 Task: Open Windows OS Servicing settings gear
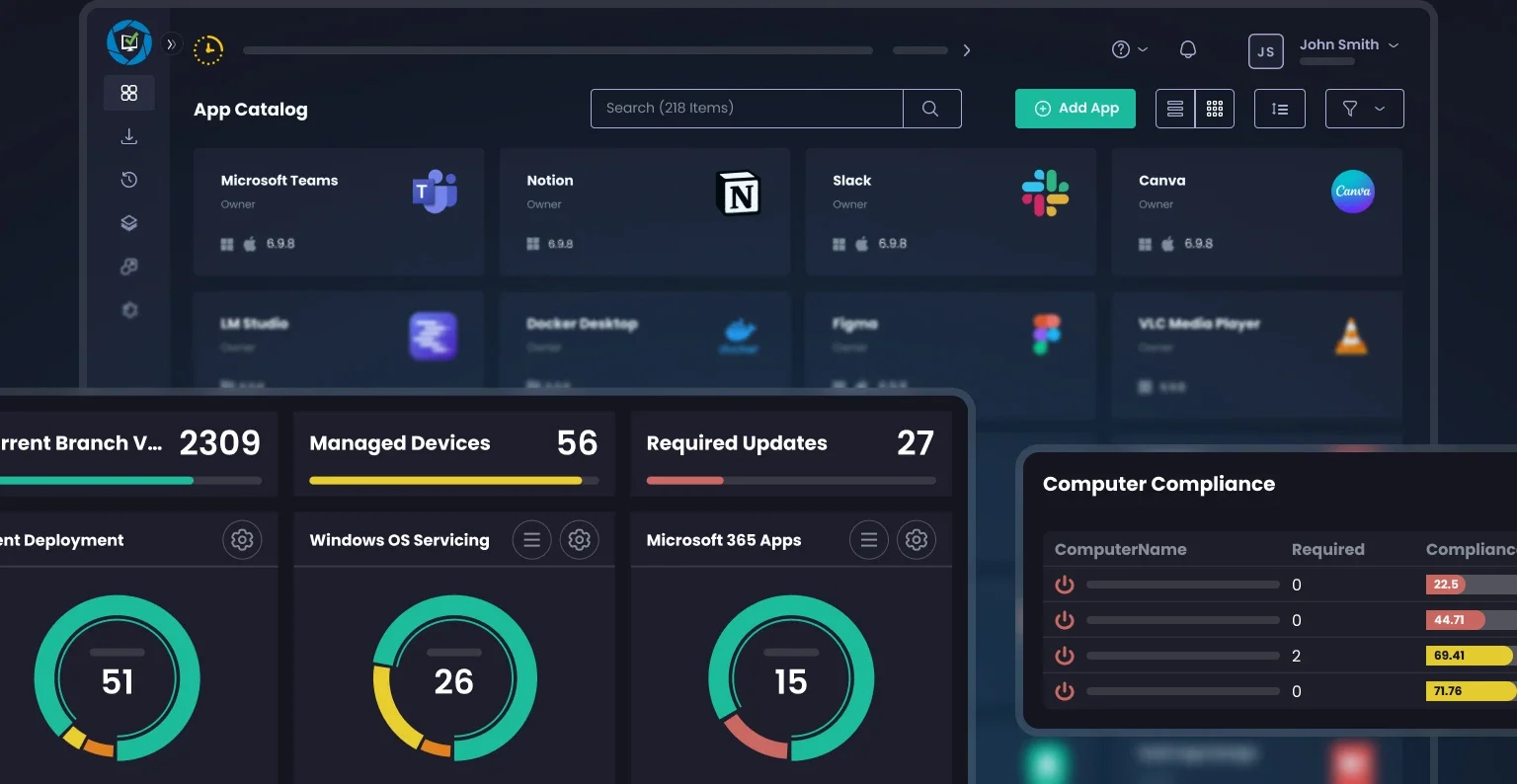[x=580, y=540]
